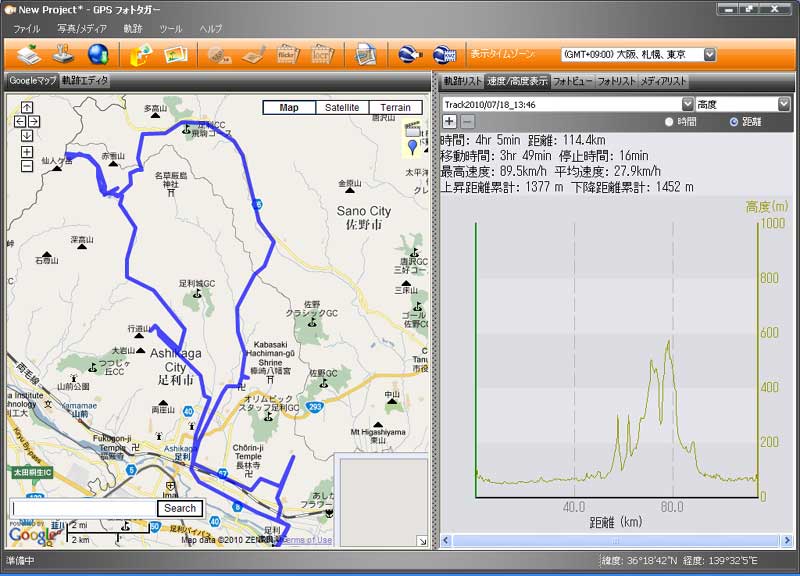
Task: Click the Google Earth KMZ toolbar icon
Action: pos(444,54)
